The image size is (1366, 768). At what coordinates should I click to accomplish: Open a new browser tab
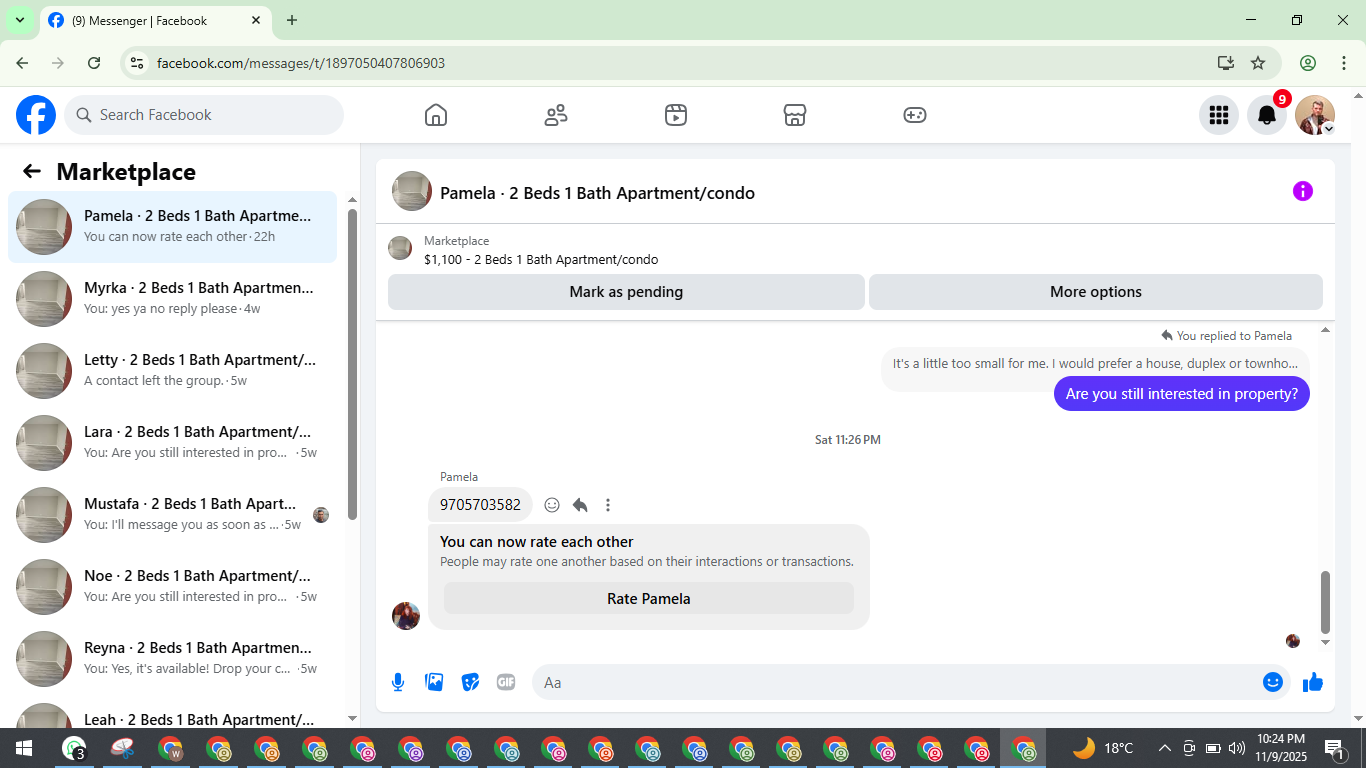(x=292, y=20)
